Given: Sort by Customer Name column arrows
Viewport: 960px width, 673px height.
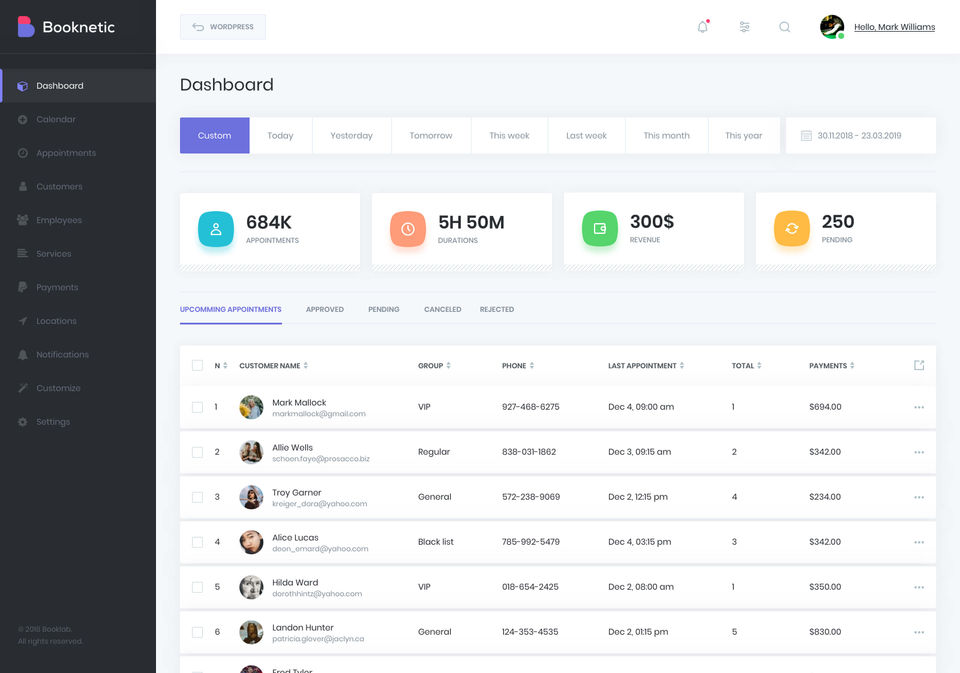Looking at the screenshot, I should [306, 366].
